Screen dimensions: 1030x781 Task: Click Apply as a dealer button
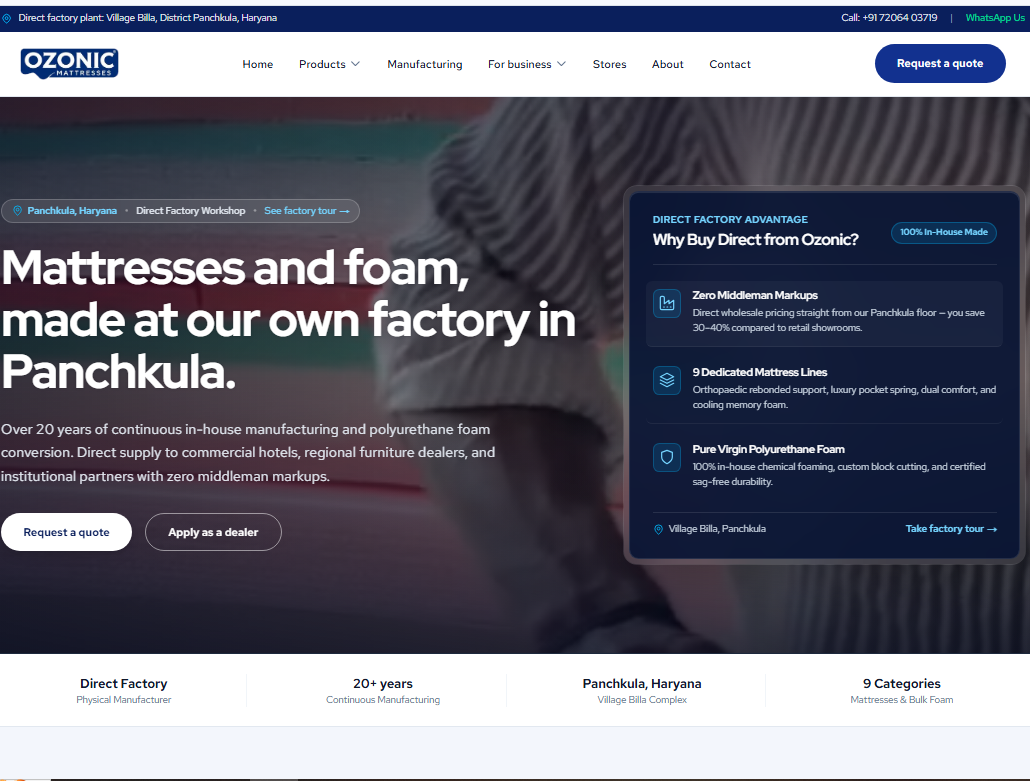click(x=213, y=532)
